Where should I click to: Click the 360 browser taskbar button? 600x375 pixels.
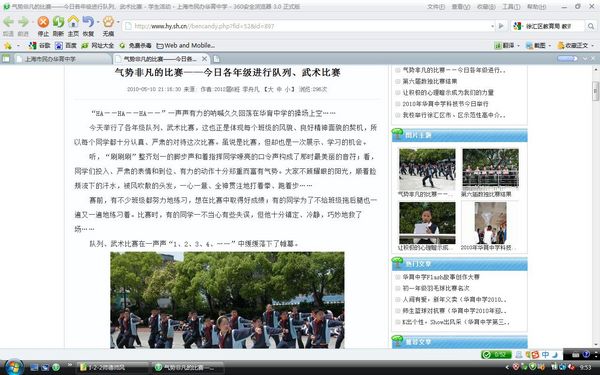click(188, 367)
